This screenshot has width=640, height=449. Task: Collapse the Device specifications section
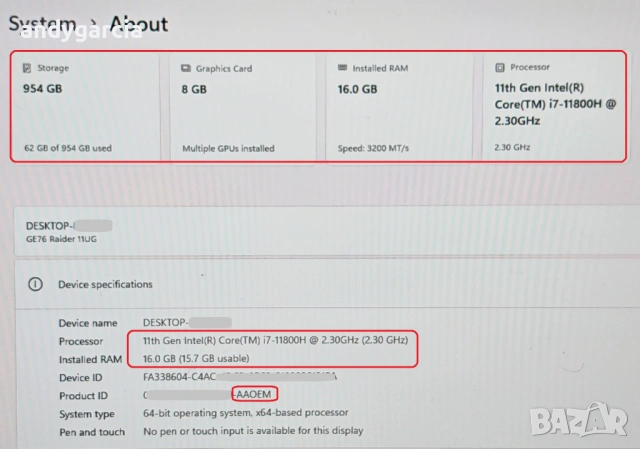coord(327,284)
